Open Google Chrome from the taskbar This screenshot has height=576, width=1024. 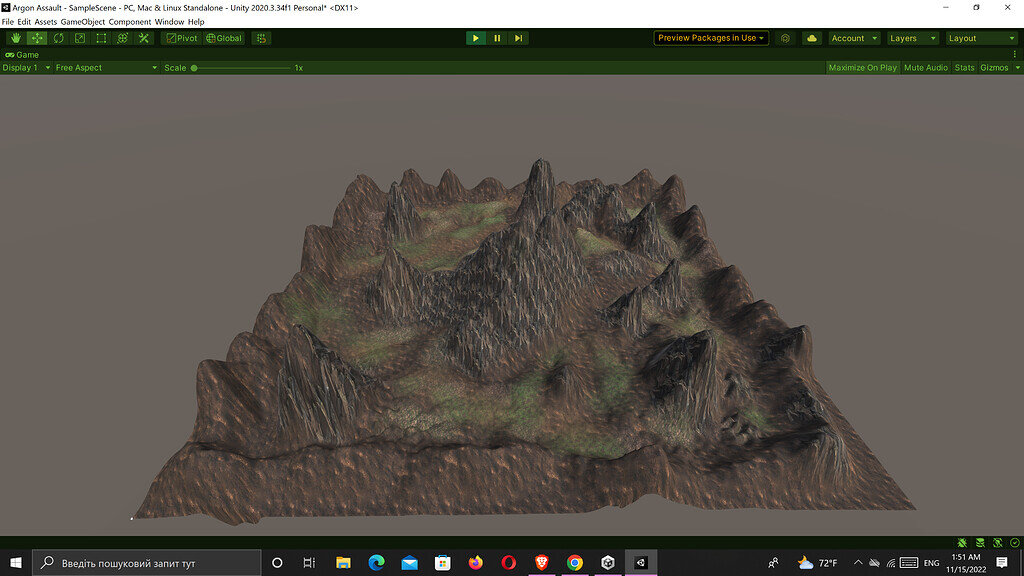(x=575, y=563)
